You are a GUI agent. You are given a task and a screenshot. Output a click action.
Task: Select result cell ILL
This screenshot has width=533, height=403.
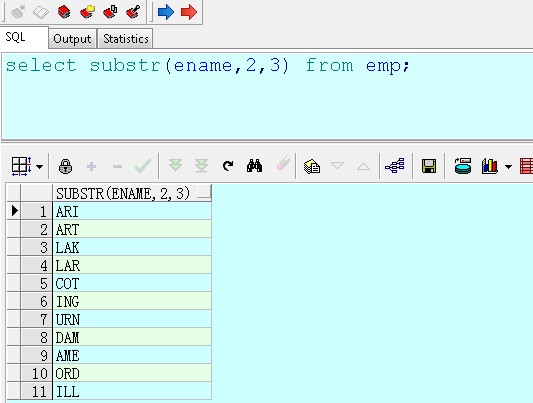(132, 391)
